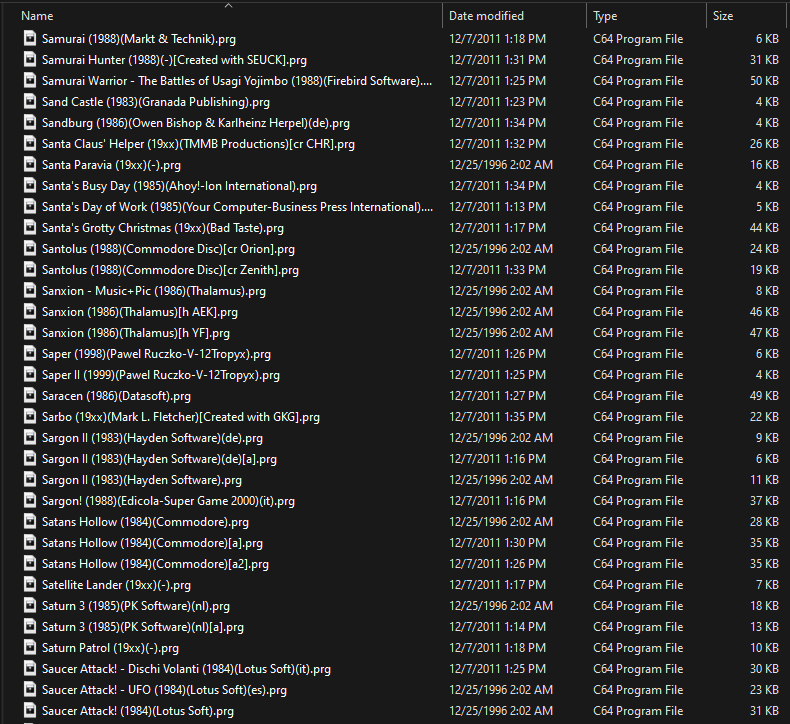Select Sargon II (1983)(Hayden Software).prg
790x724 pixels.
coord(142,480)
